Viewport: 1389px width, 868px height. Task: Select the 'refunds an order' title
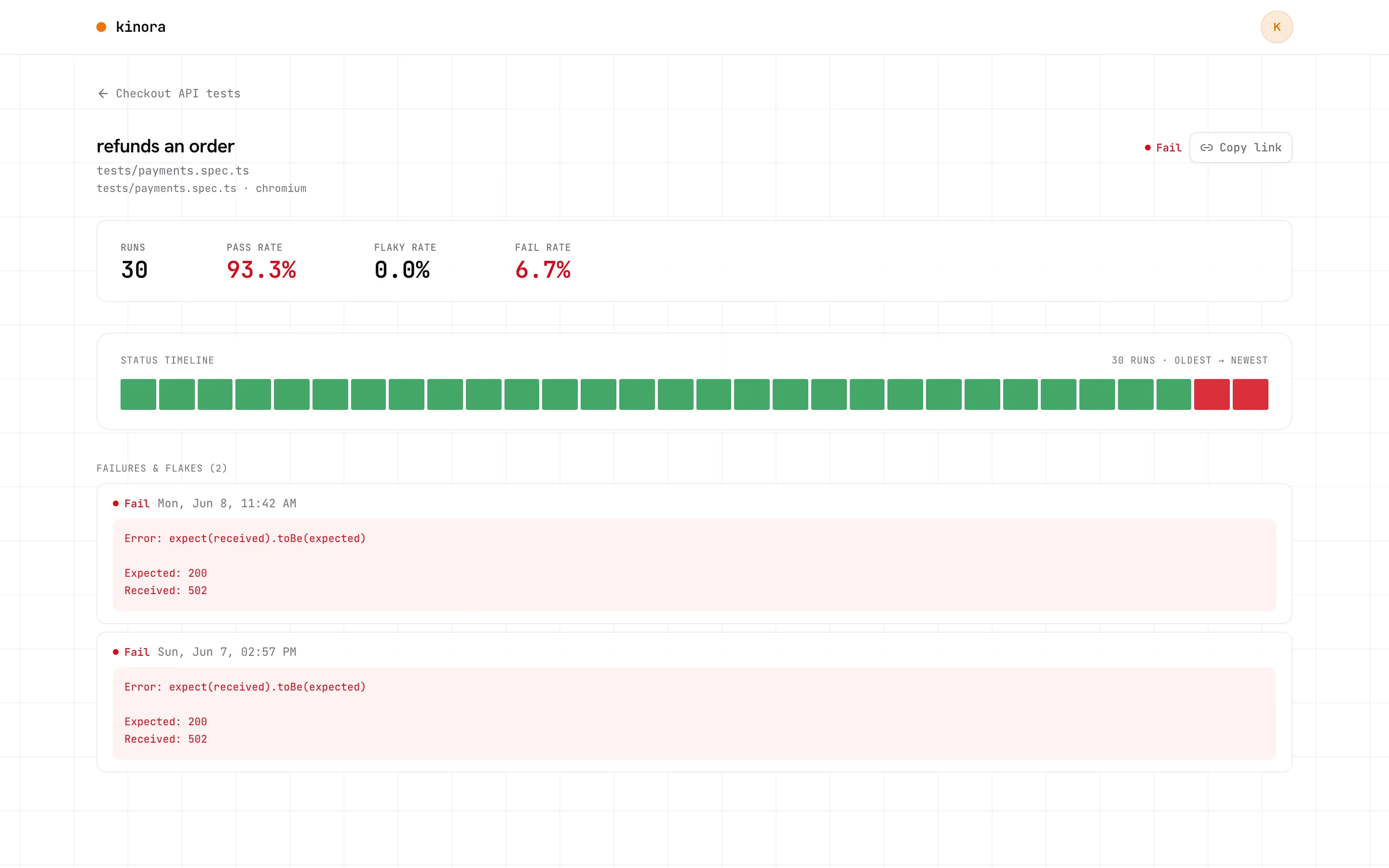[x=165, y=147]
